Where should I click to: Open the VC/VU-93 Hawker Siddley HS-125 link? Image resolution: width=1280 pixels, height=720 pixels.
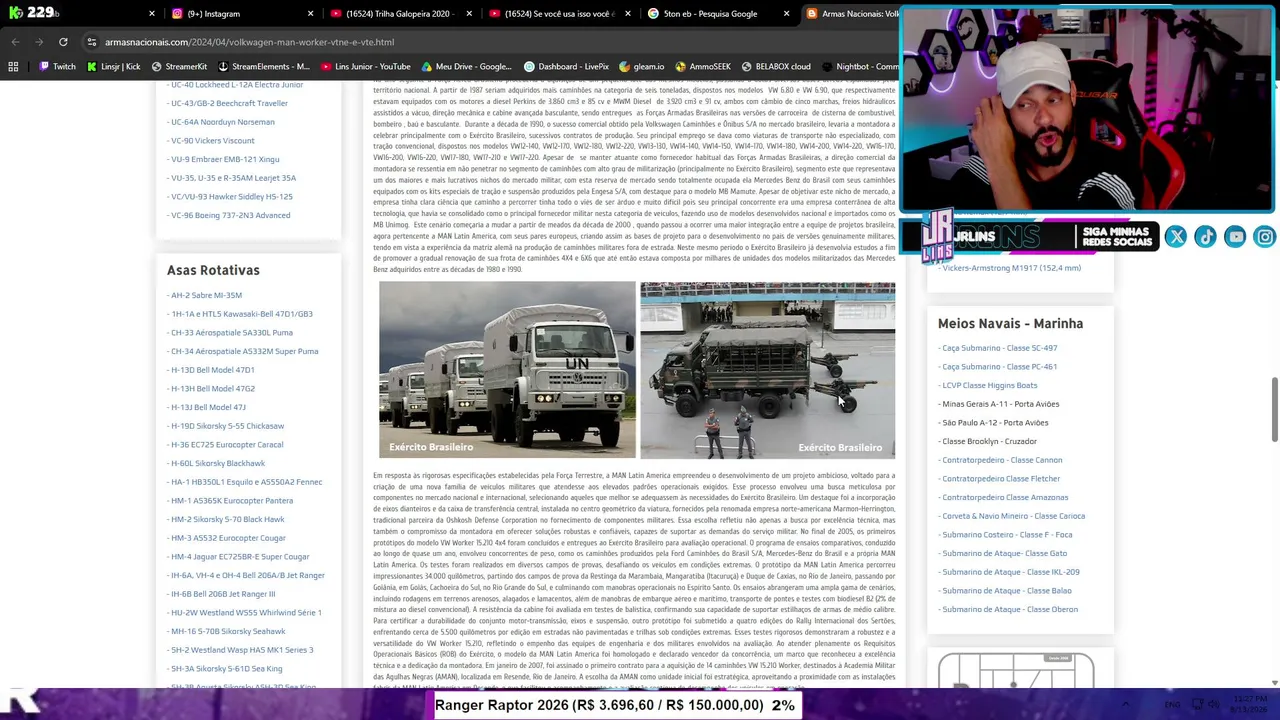[x=232, y=197]
